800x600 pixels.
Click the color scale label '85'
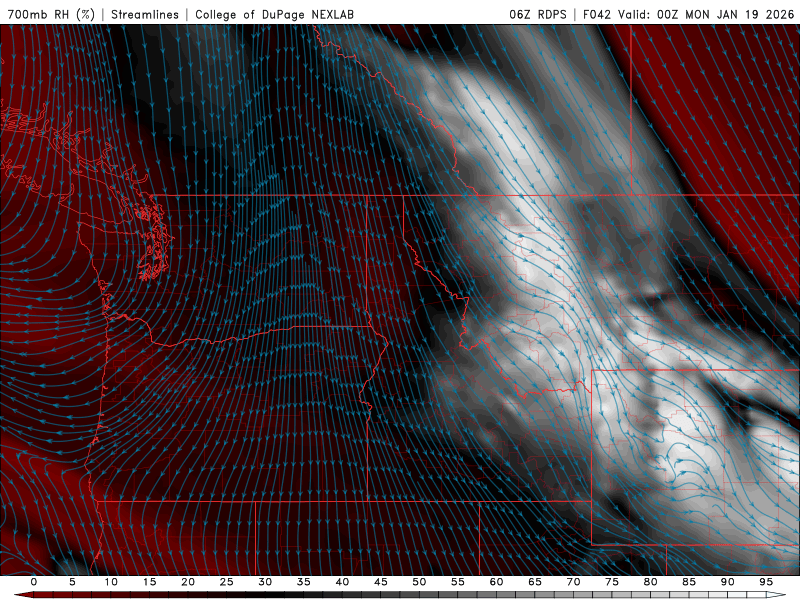click(689, 582)
